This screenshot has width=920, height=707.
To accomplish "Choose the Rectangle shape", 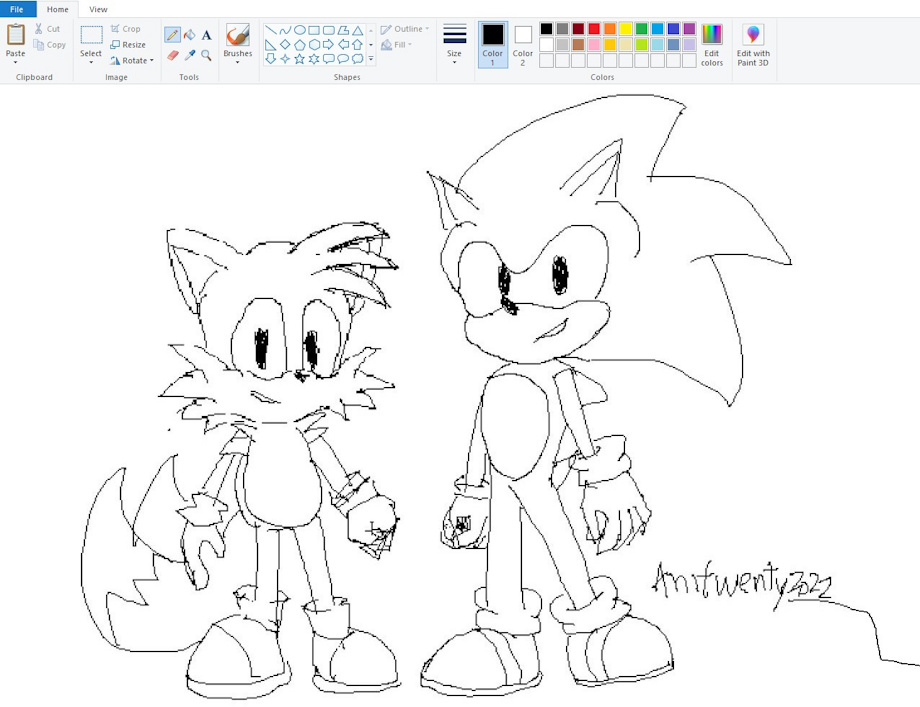I will (x=314, y=30).
